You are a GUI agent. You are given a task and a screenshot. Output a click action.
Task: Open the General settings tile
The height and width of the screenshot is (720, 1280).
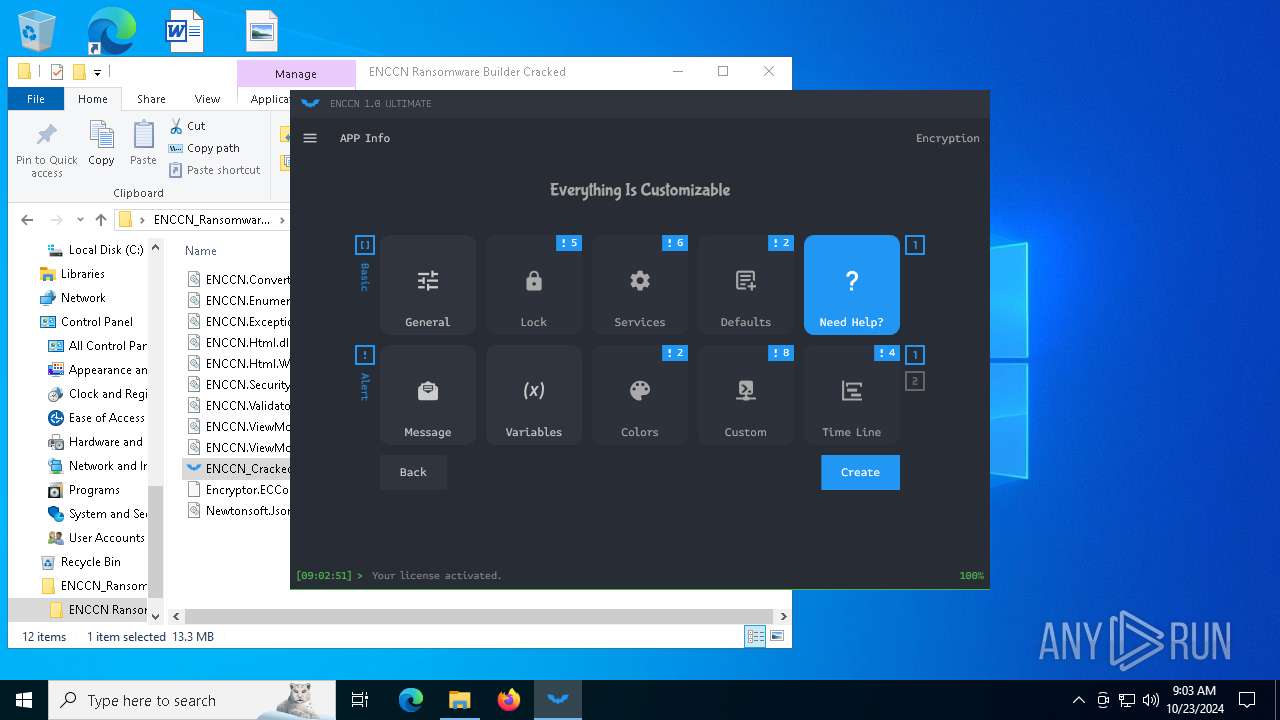coord(428,284)
